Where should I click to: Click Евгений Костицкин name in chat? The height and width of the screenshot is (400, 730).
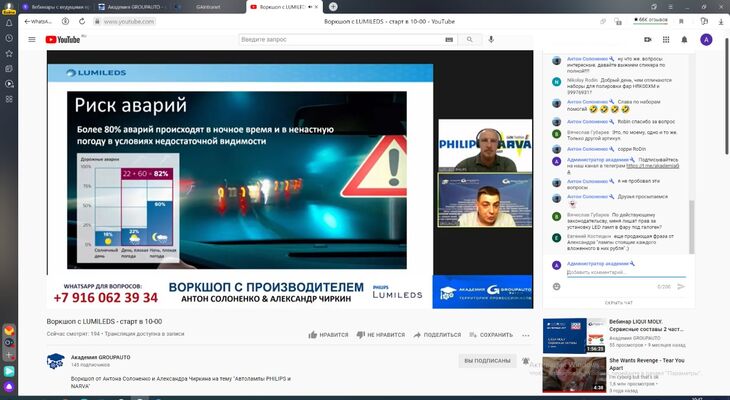(x=588, y=237)
